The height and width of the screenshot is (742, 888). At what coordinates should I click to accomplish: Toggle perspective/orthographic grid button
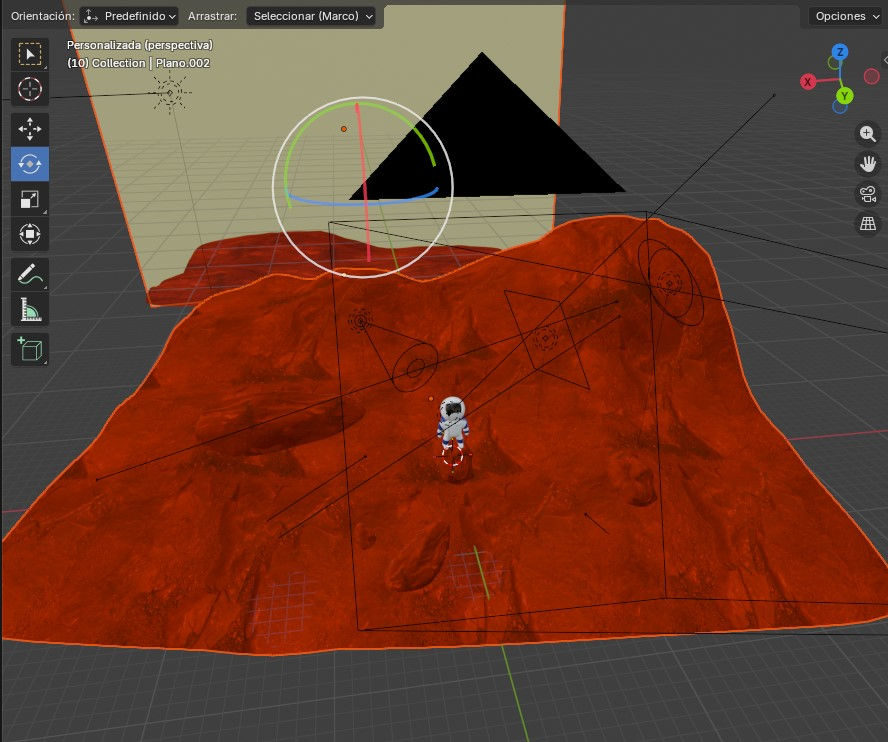pos(868,224)
